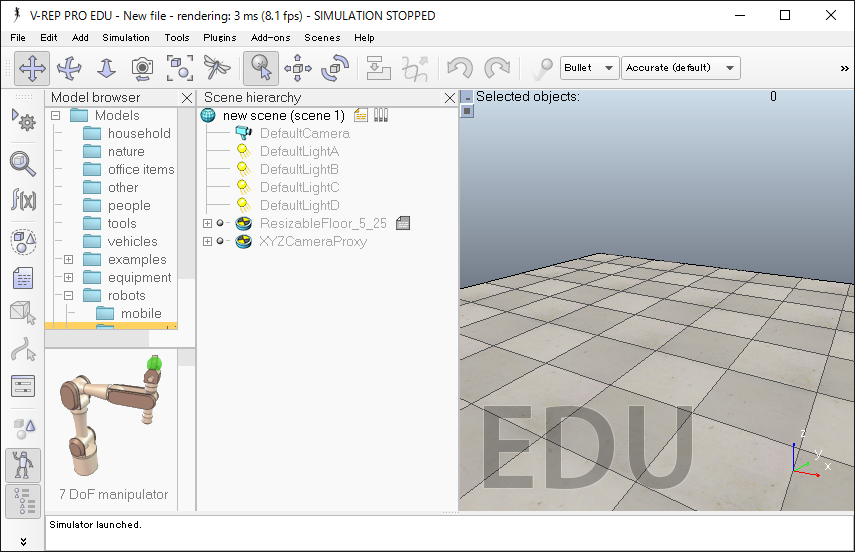Select the camera pan tool
Screen dimensions: 855x552
click(x=32, y=68)
